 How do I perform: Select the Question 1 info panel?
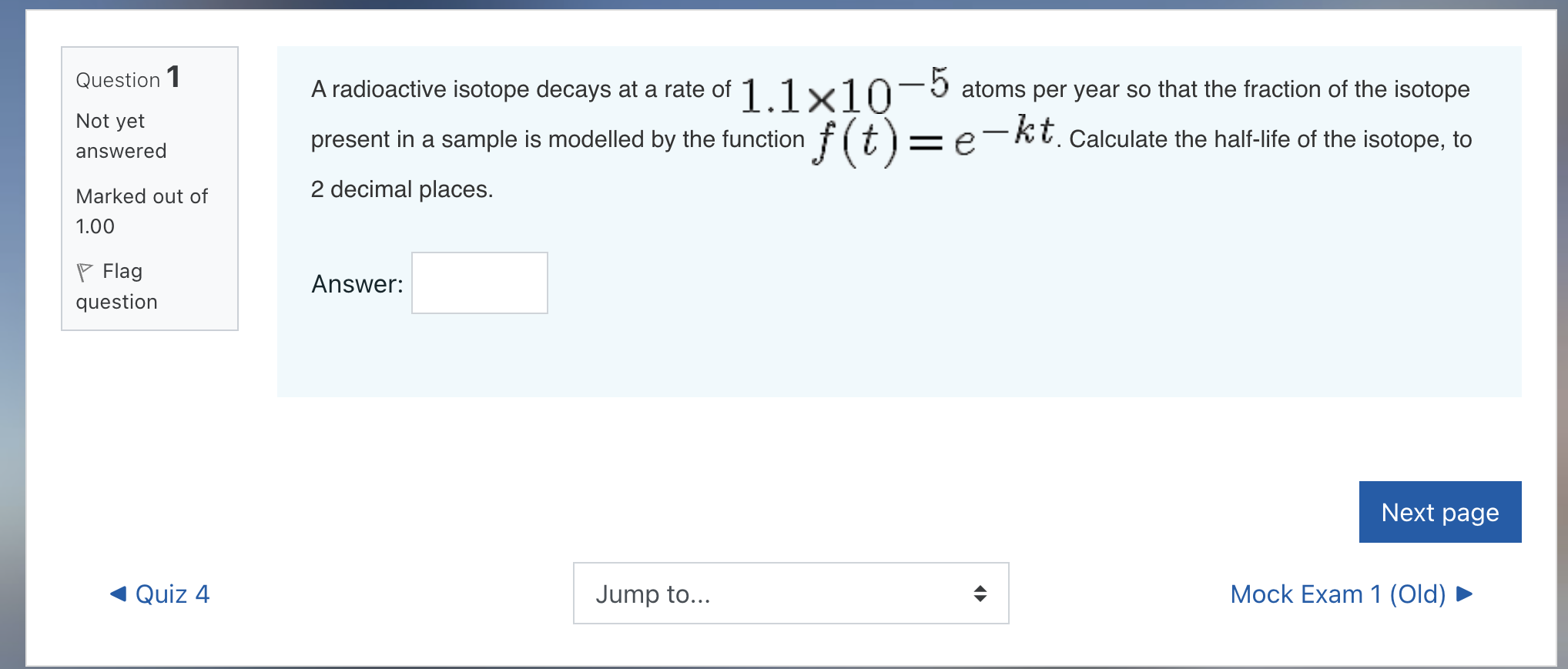149,189
